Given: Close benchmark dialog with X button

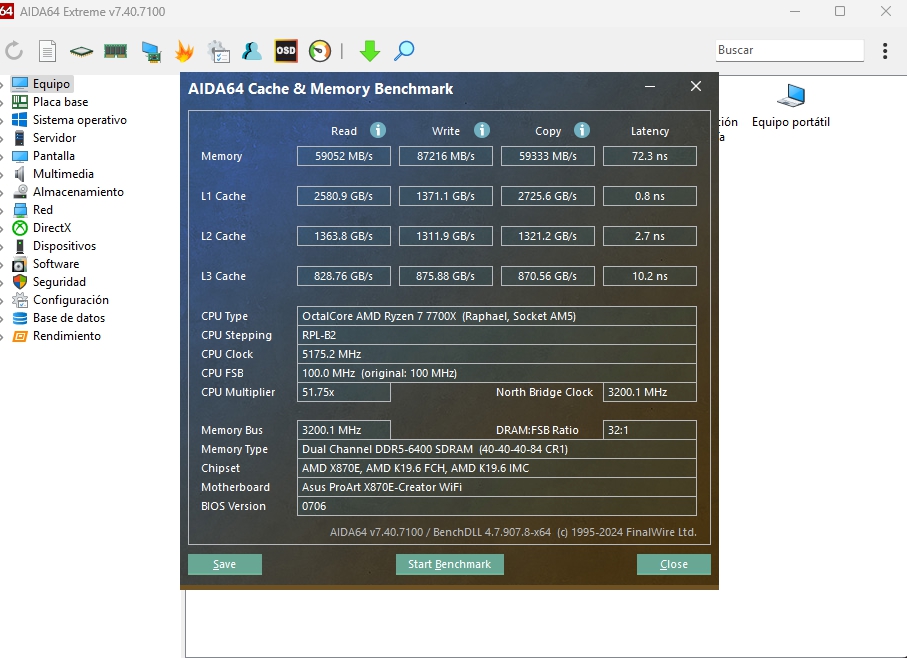Looking at the screenshot, I should pos(696,86).
